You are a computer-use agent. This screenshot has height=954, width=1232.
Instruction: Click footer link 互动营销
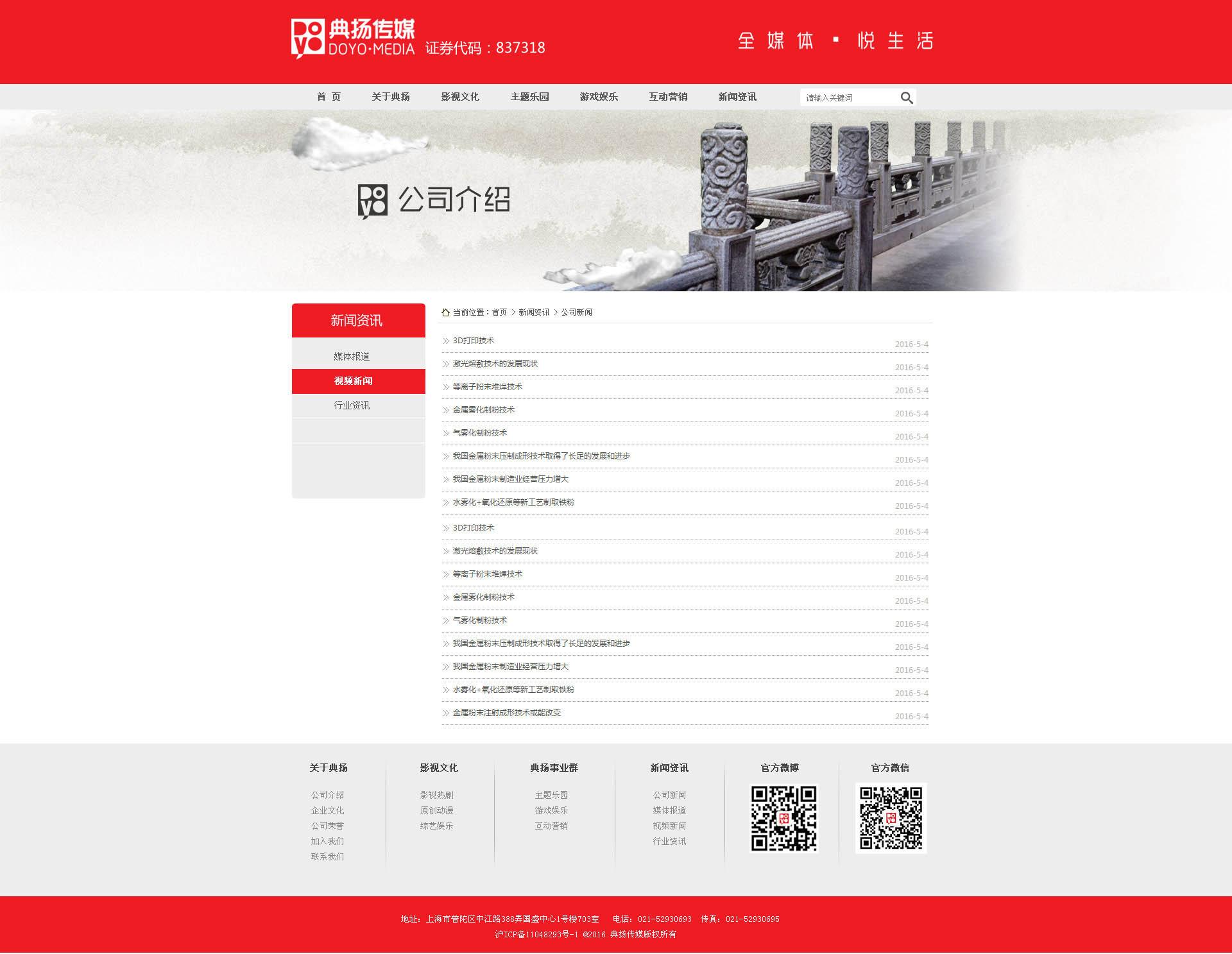[551, 826]
